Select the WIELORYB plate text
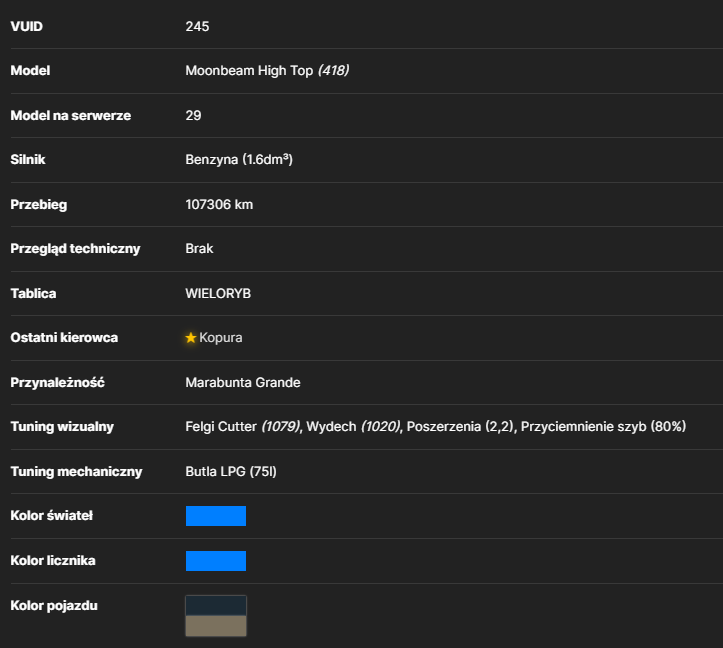Screen dimensions: 723x648 click(218, 293)
